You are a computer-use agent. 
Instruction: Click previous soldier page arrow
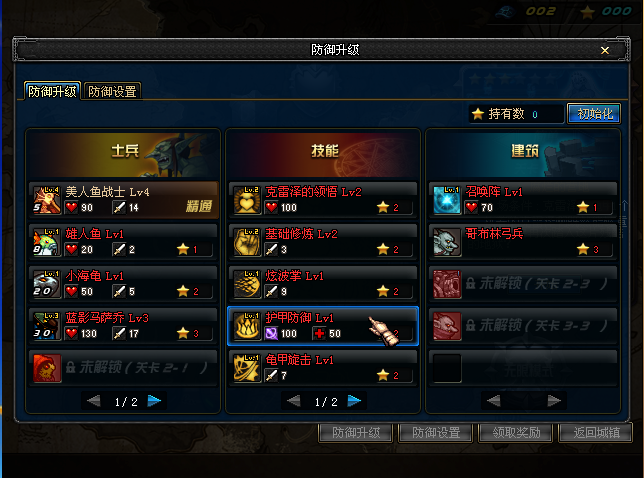point(94,401)
